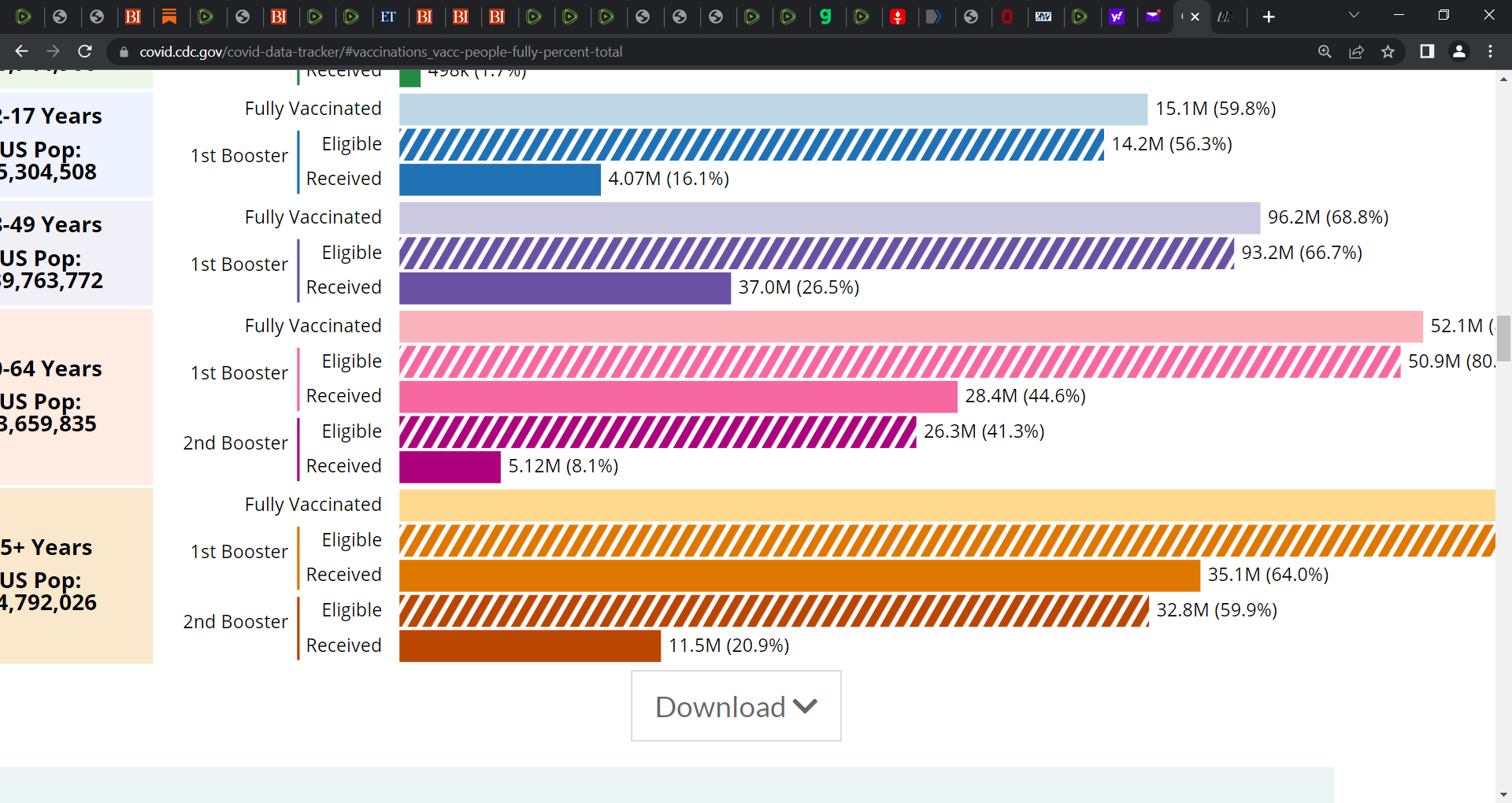Click the striped pink 50.9M Eligible bar
This screenshot has width=1512, height=803.
click(900, 361)
